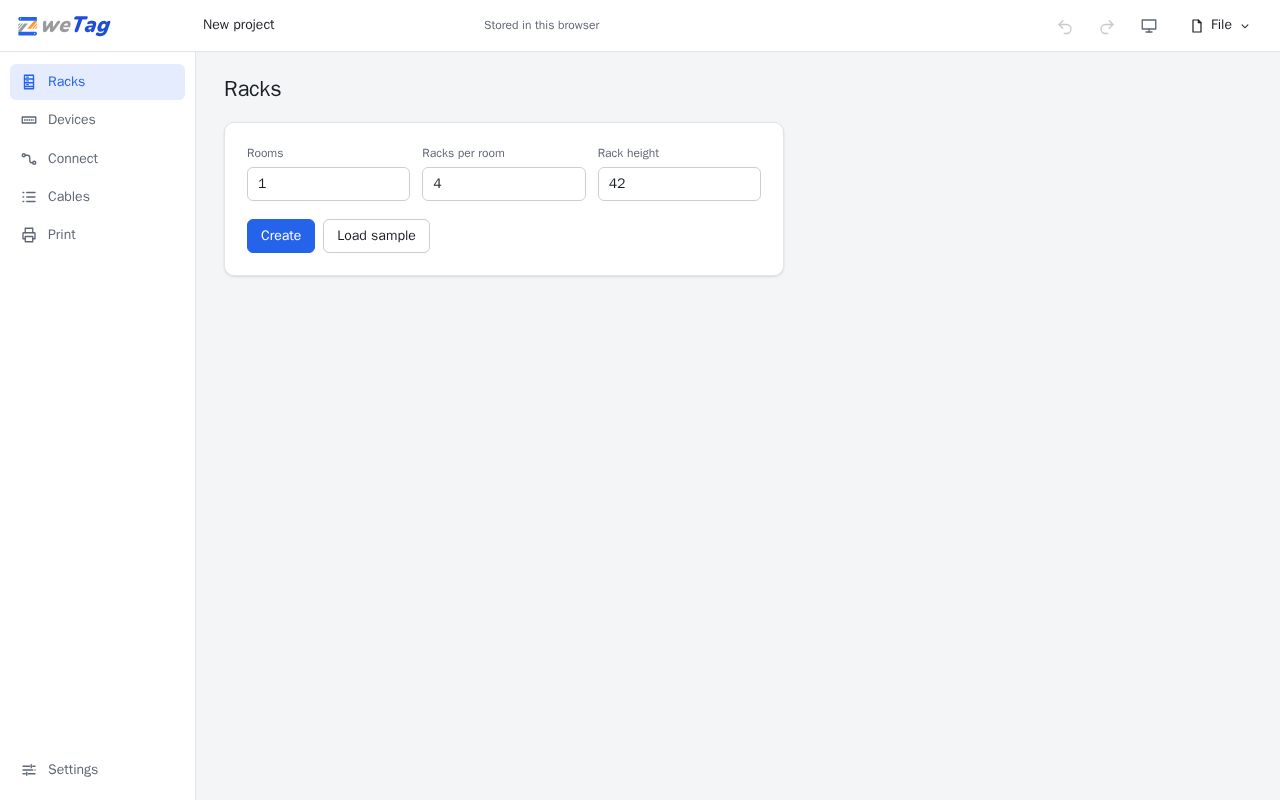Image resolution: width=1280 pixels, height=800 pixels.
Task: Click the Racks sidebar icon
Action: 29,82
